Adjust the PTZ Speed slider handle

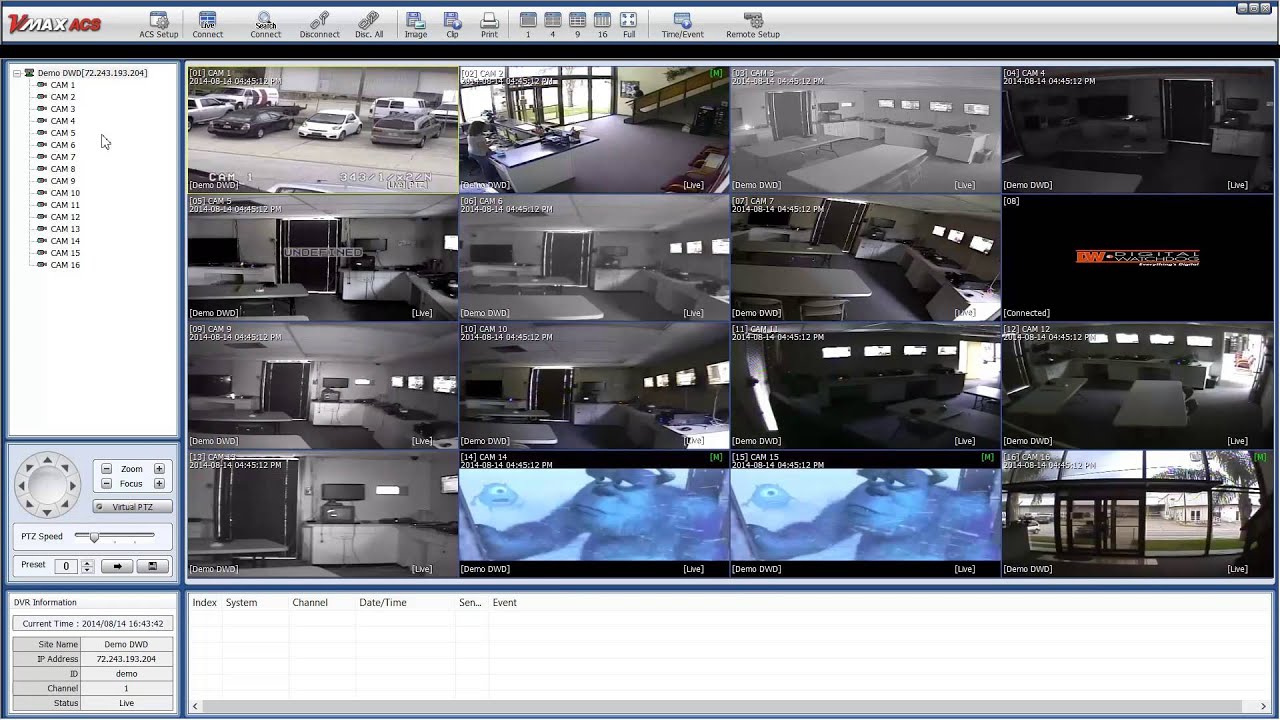[x=94, y=537]
